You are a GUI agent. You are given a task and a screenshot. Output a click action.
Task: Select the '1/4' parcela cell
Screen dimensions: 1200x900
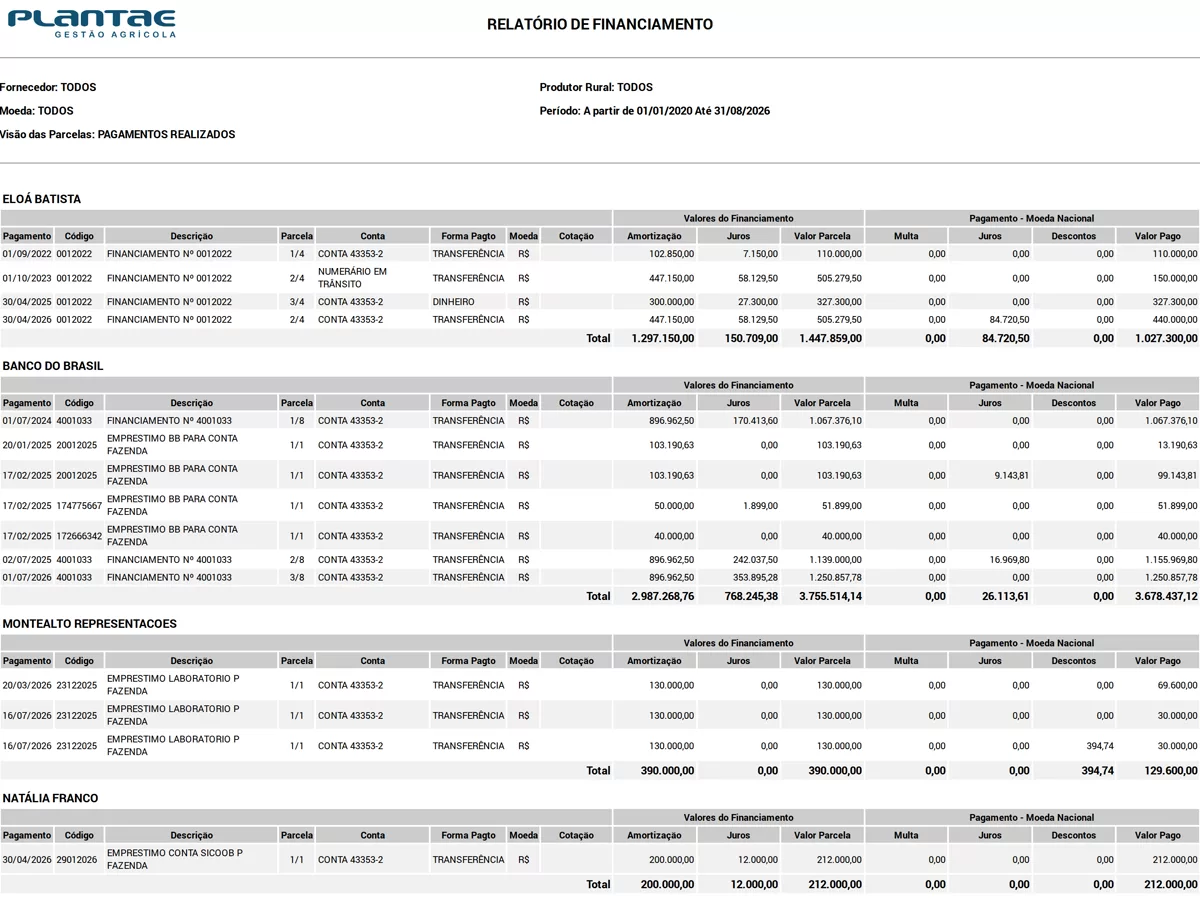(297, 254)
